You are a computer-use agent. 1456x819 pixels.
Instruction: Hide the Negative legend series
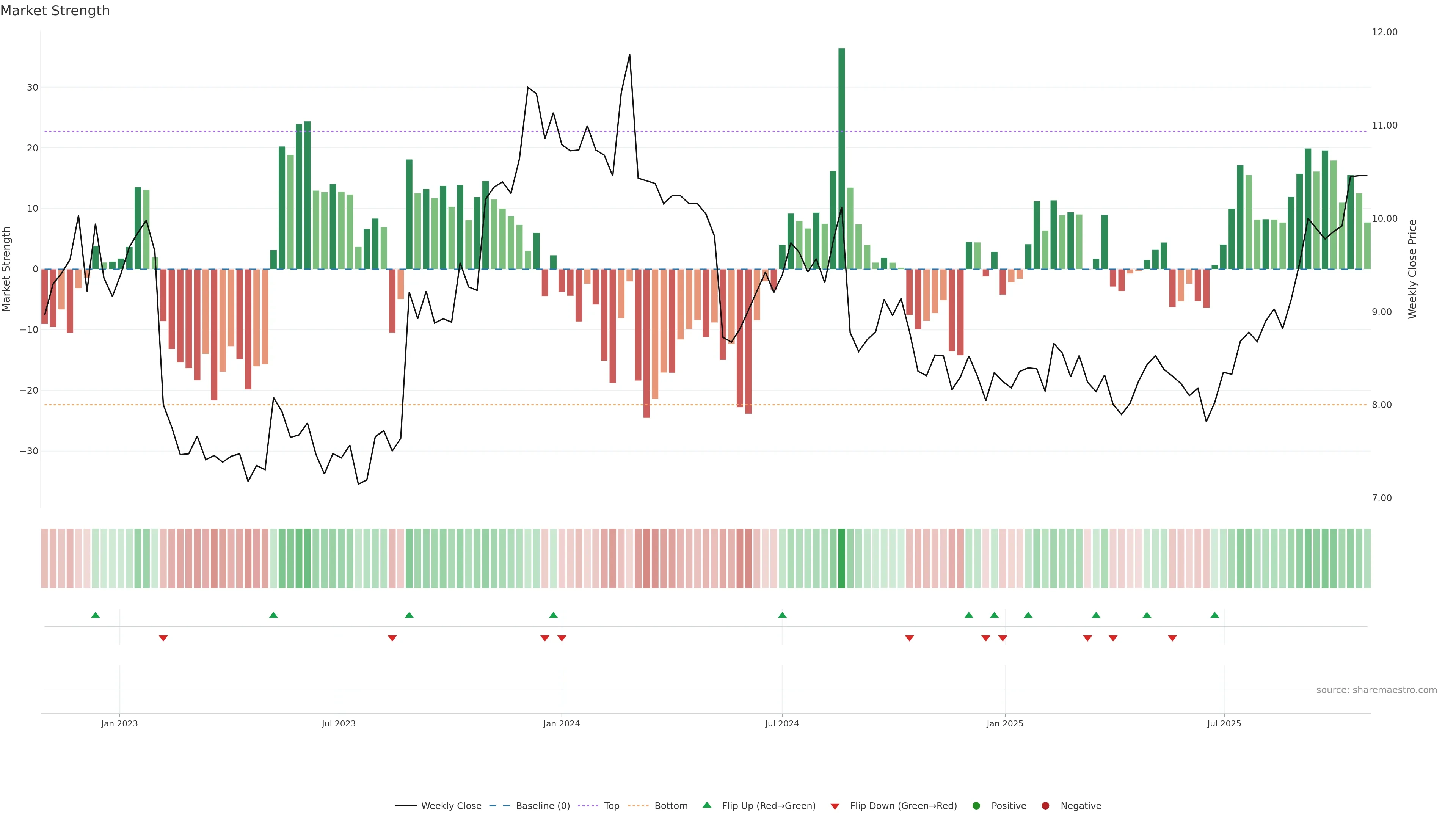tap(1080, 806)
